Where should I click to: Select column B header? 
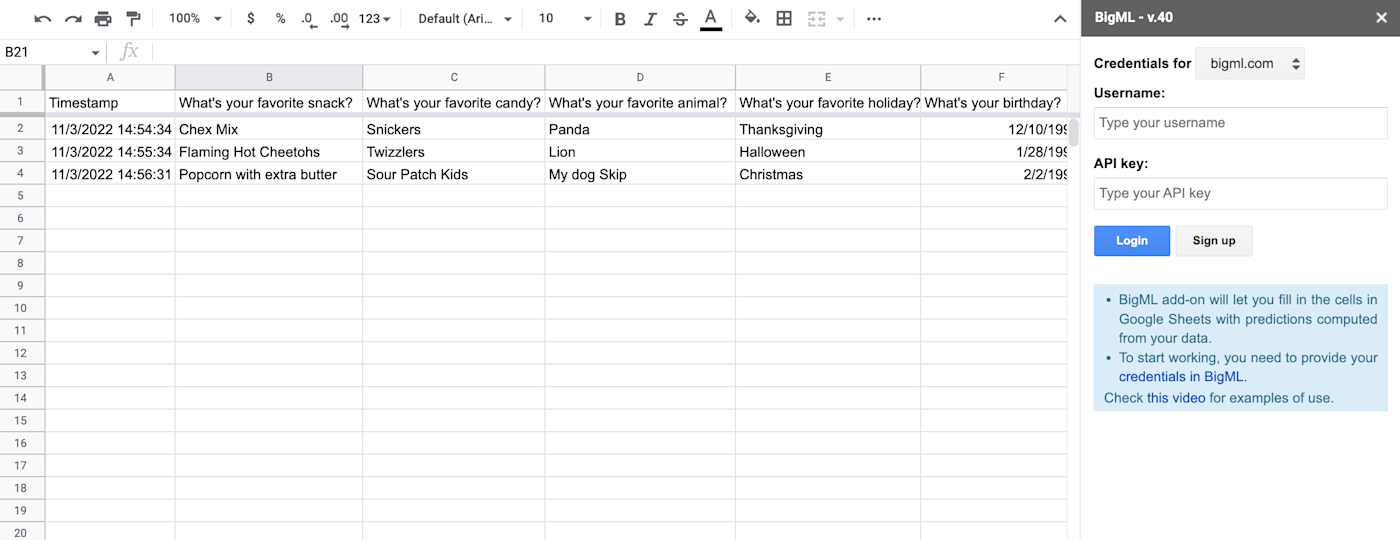click(x=269, y=77)
